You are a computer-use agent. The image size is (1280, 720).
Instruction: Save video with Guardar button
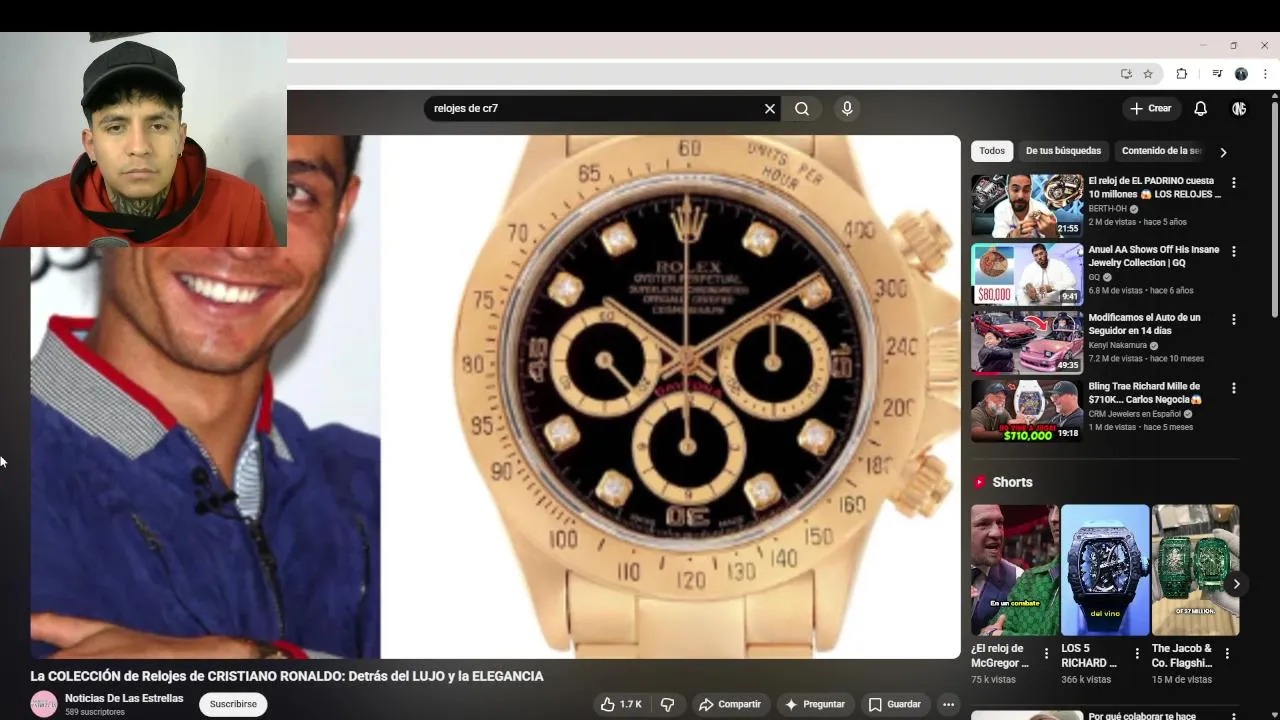894,704
